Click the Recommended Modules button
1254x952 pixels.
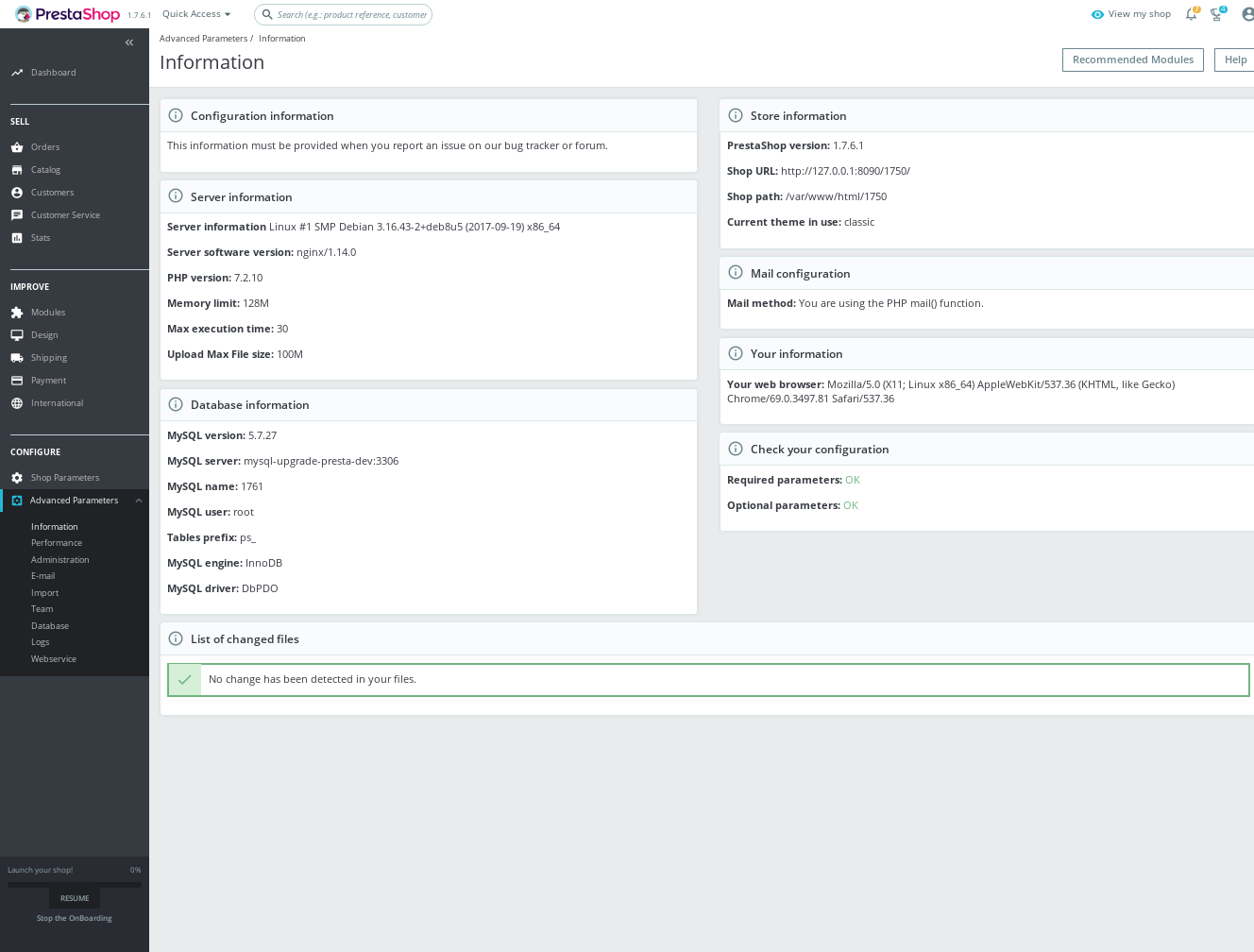(x=1133, y=59)
